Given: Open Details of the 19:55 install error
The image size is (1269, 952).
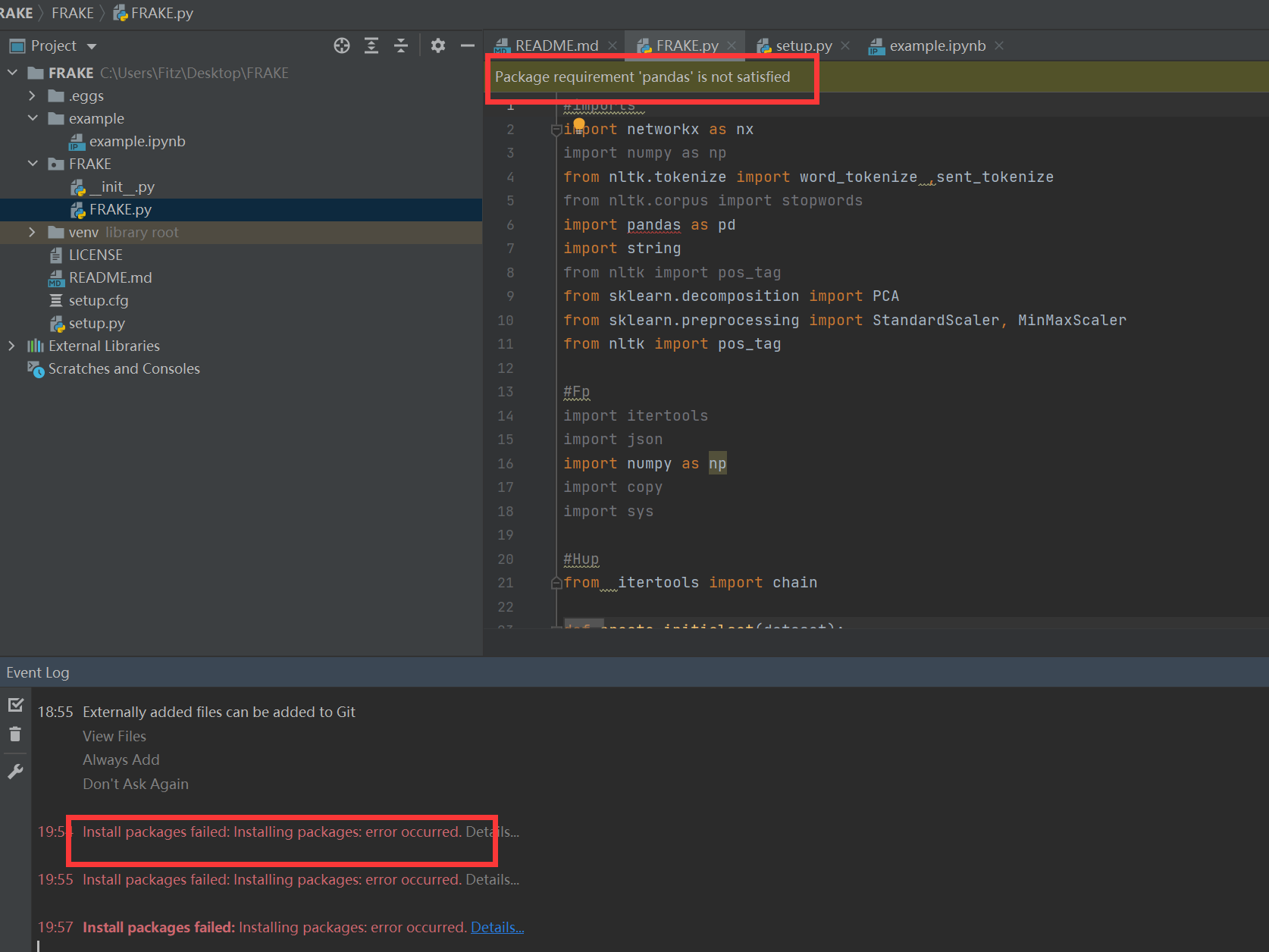Looking at the screenshot, I should 493,879.
